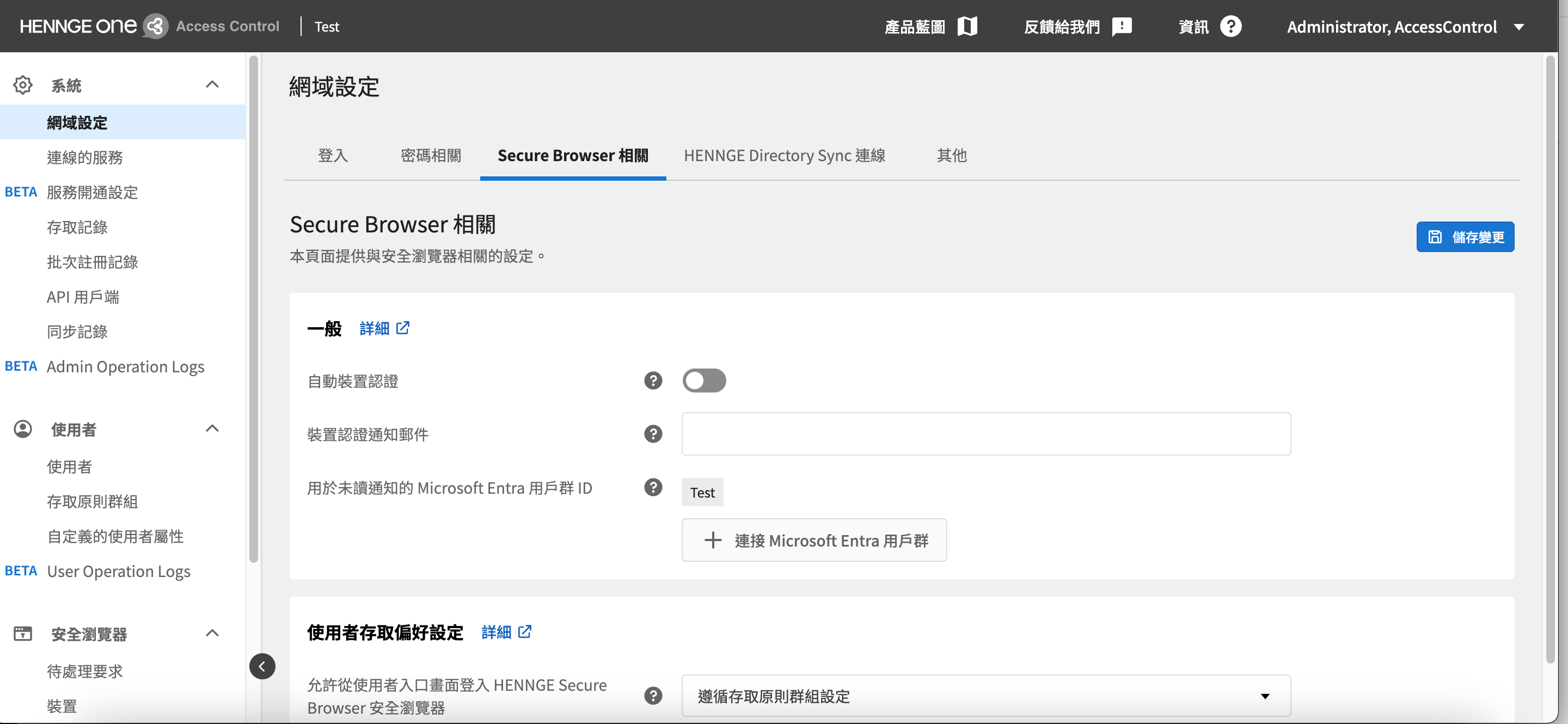Open the 資訊 help question icon
This screenshot has height=724, width=1568.
(x=1230, y=26)
